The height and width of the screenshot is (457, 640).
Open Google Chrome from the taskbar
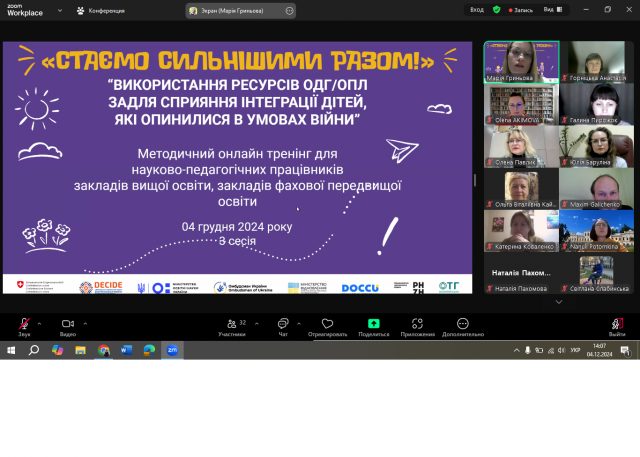tap(104, 350)
